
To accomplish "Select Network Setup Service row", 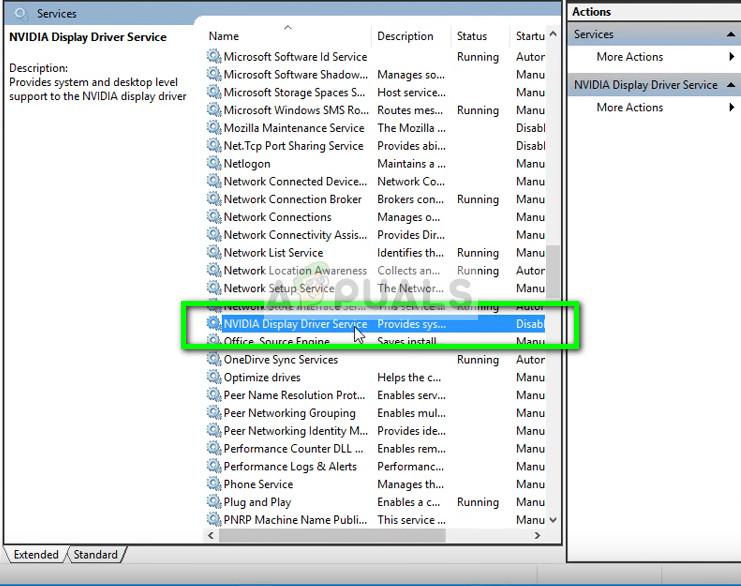I will [x=376, y=288].
